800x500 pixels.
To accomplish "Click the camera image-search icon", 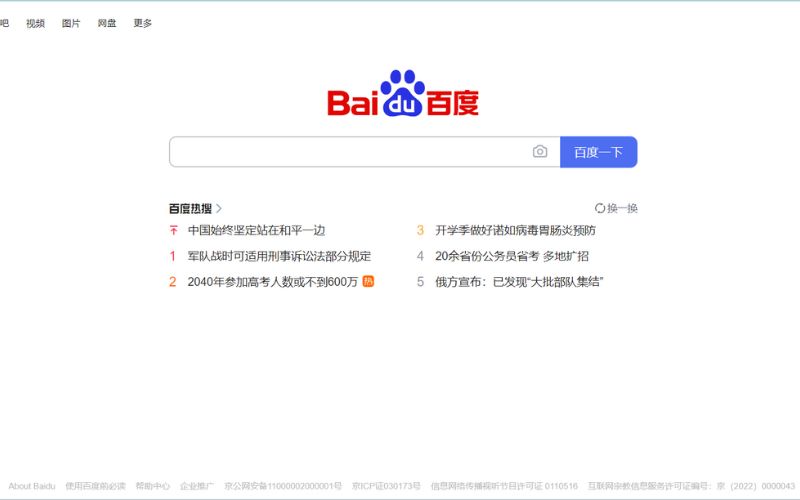I will [540, 152].
